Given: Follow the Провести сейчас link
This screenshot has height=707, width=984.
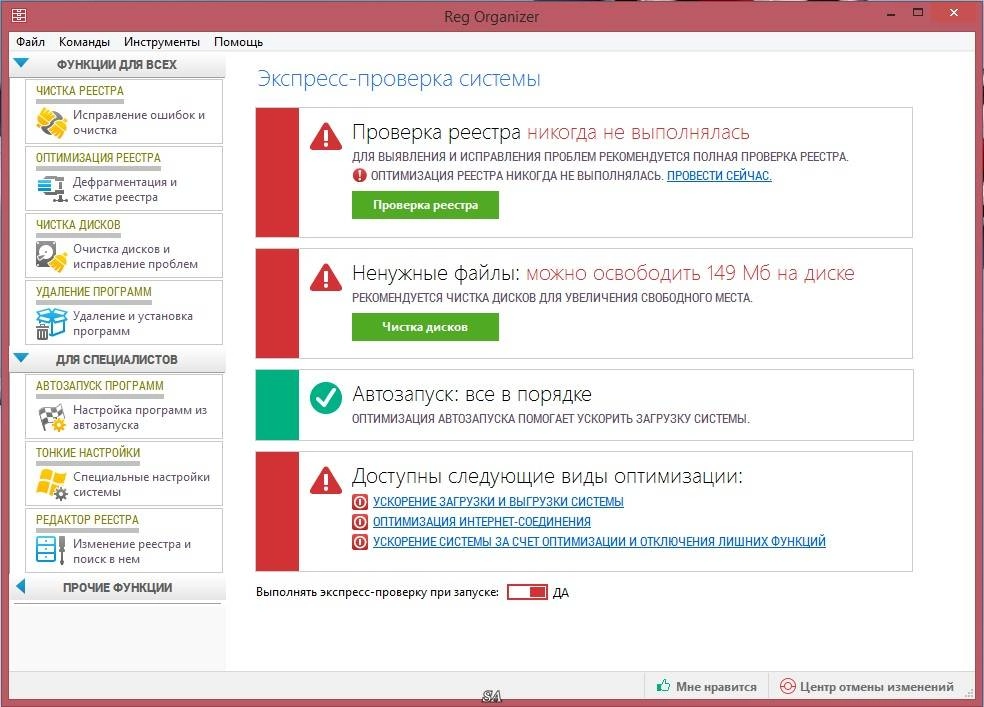Looking at the screenshot, I should pos(719,176).
